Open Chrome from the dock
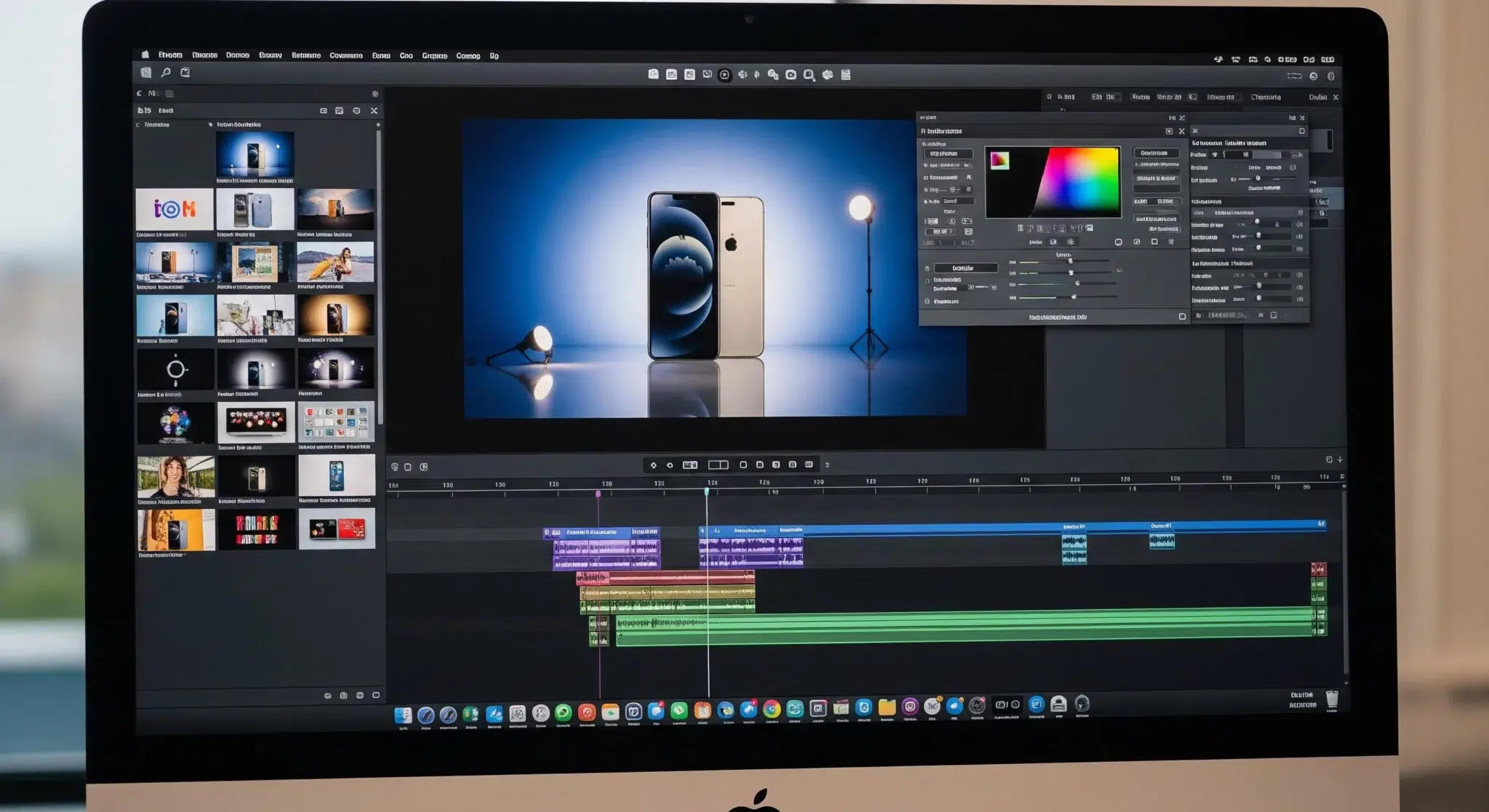 coord(771,709)
